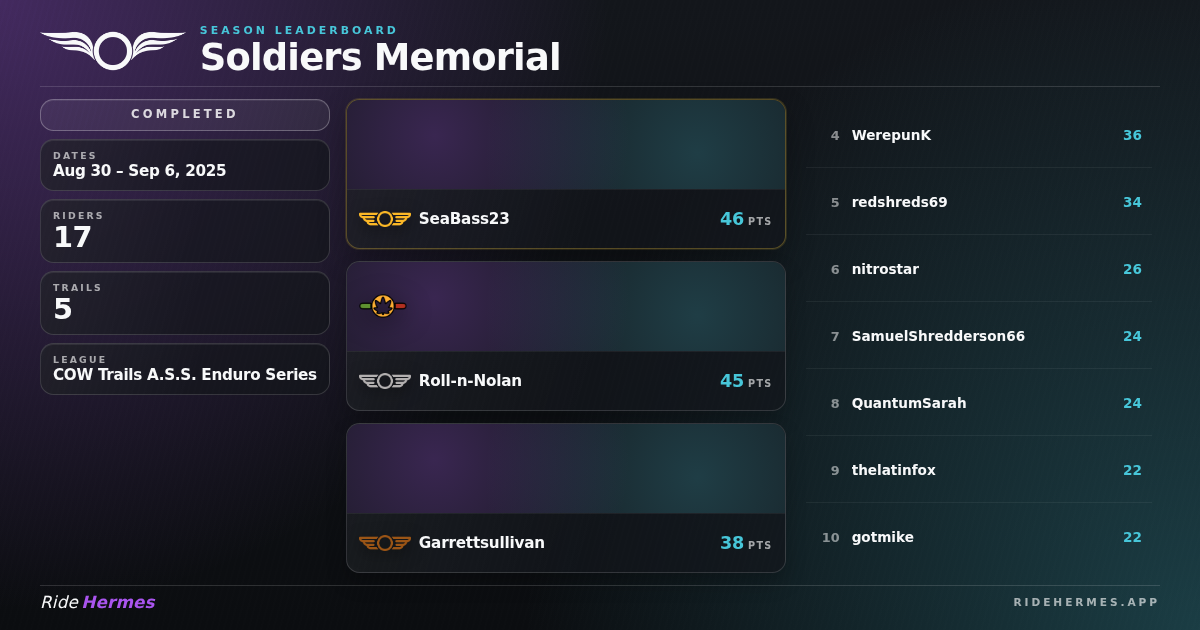Open SamuelShredderson66's rider entry
Screen dimensions: 1200x630
tap(979, 336)
